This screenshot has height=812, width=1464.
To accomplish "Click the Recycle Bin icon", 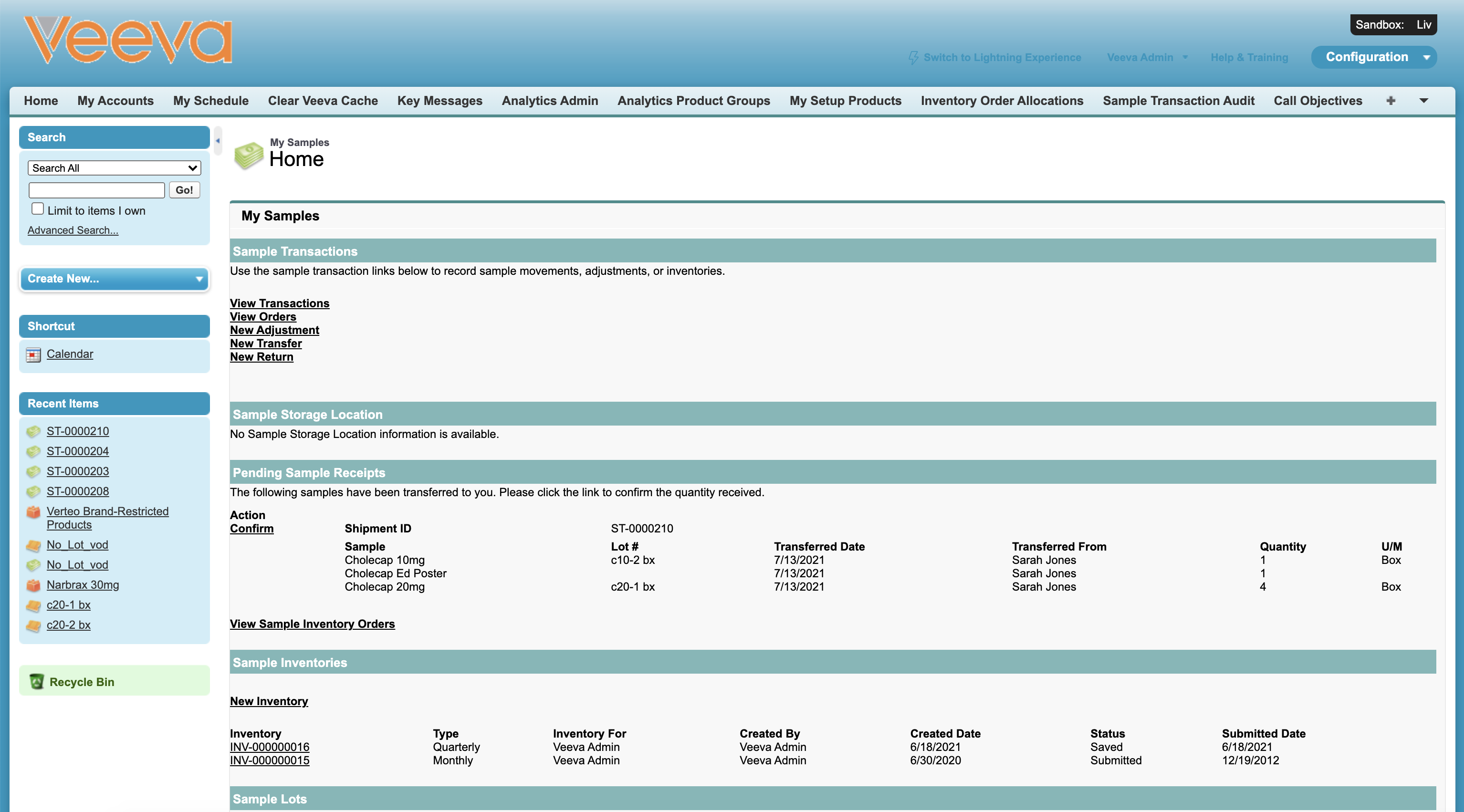I will 37,681.
